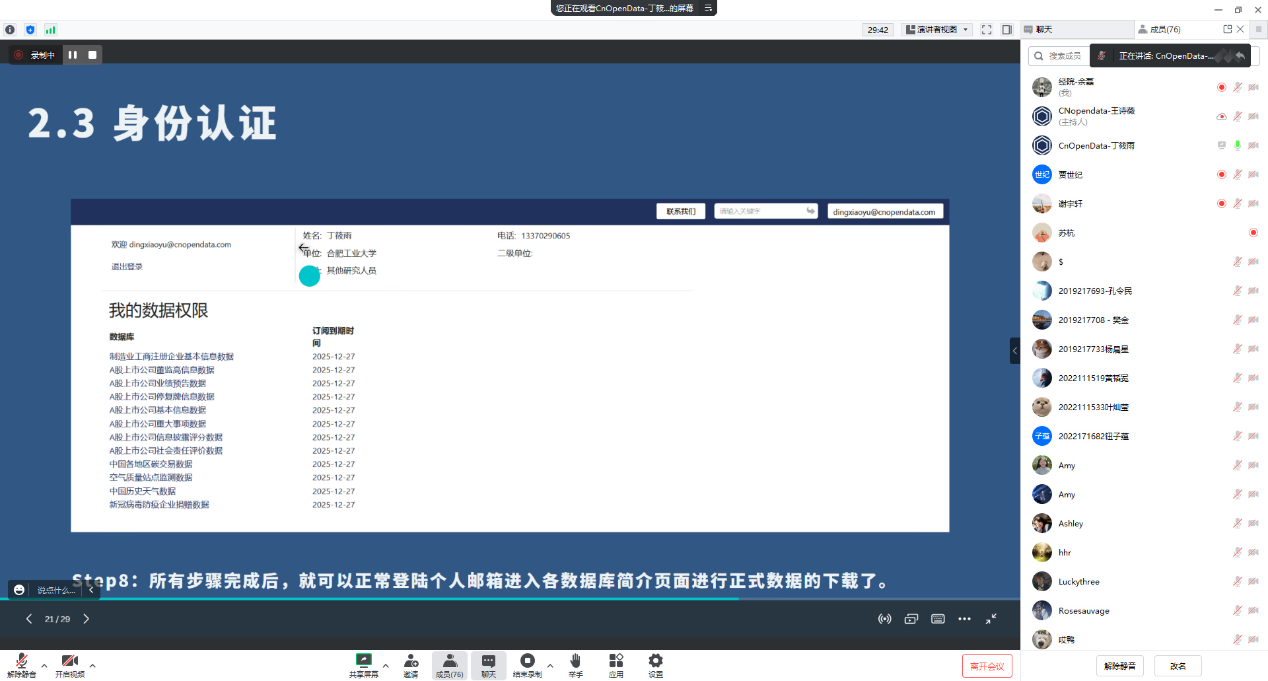
Task: Open the Invite (邀请) icon
Action: tap(411, 661)
